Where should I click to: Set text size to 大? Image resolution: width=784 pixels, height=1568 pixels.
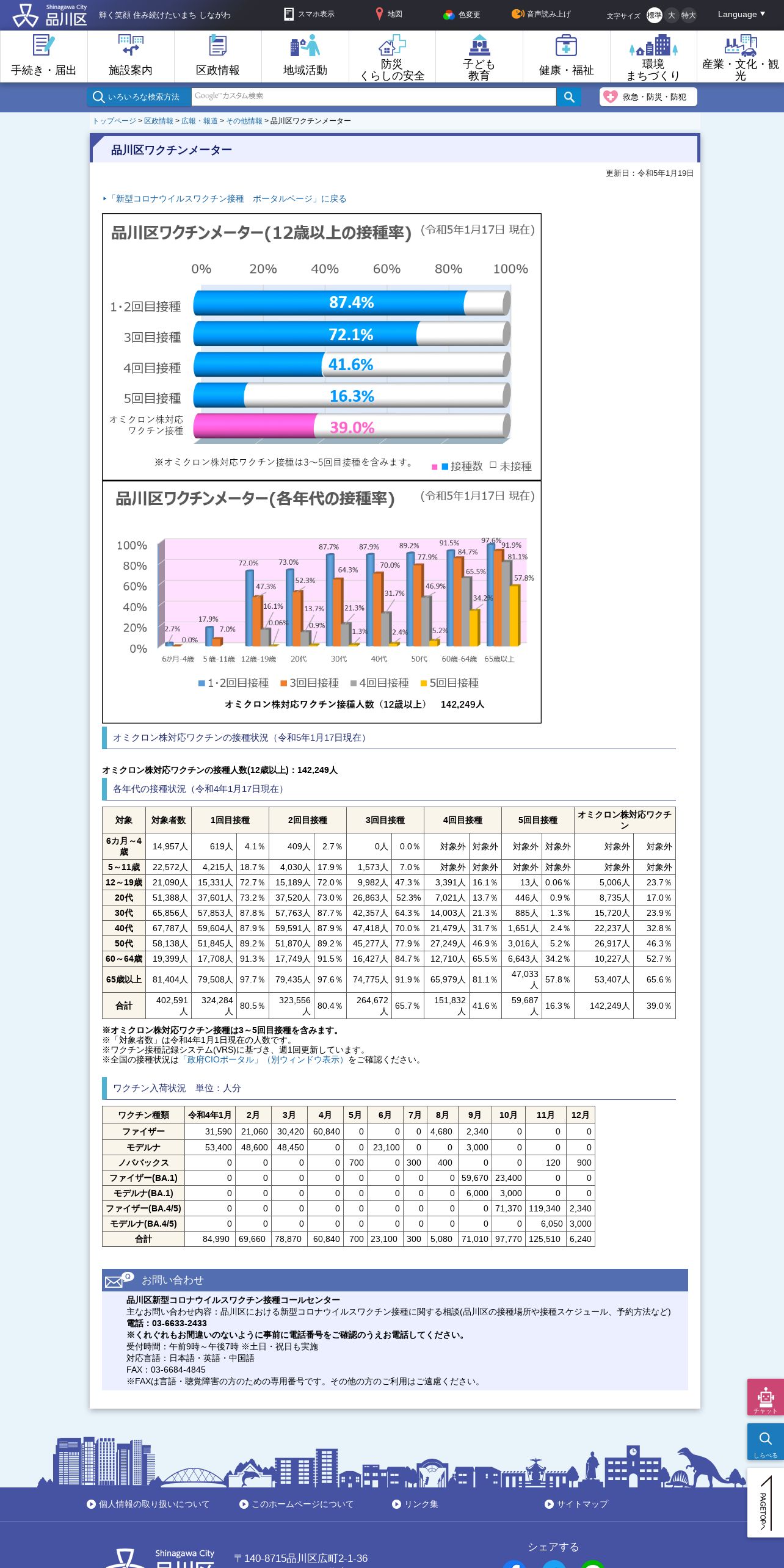click(672, 15)
